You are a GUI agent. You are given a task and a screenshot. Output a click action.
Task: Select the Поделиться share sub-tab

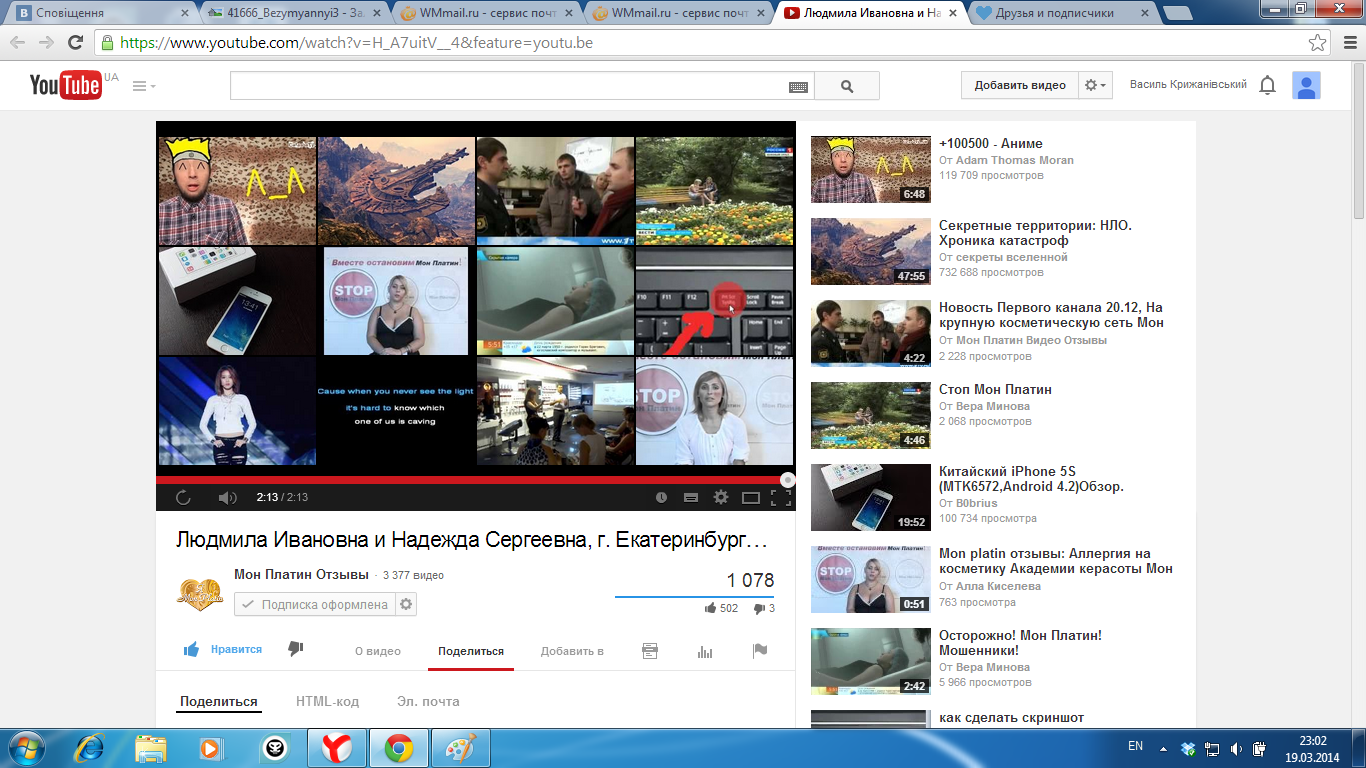(x=219, y=702)
